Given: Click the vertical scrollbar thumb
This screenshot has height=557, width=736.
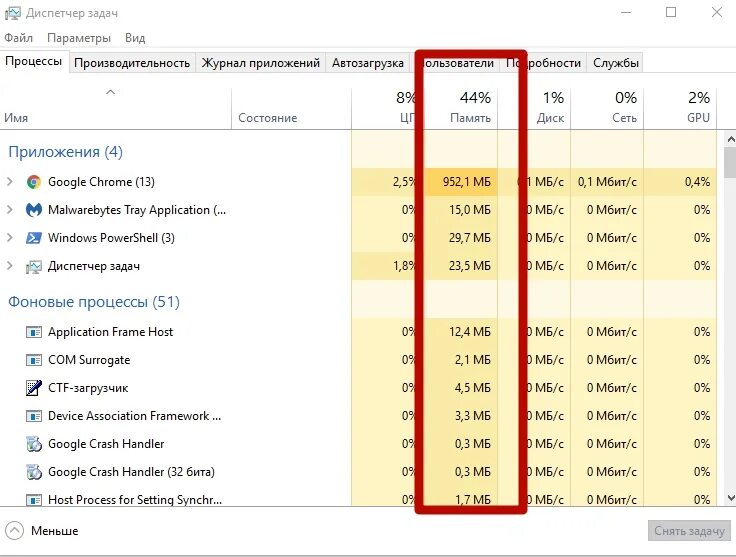Looking at the screenshot, I should point(730,162).
